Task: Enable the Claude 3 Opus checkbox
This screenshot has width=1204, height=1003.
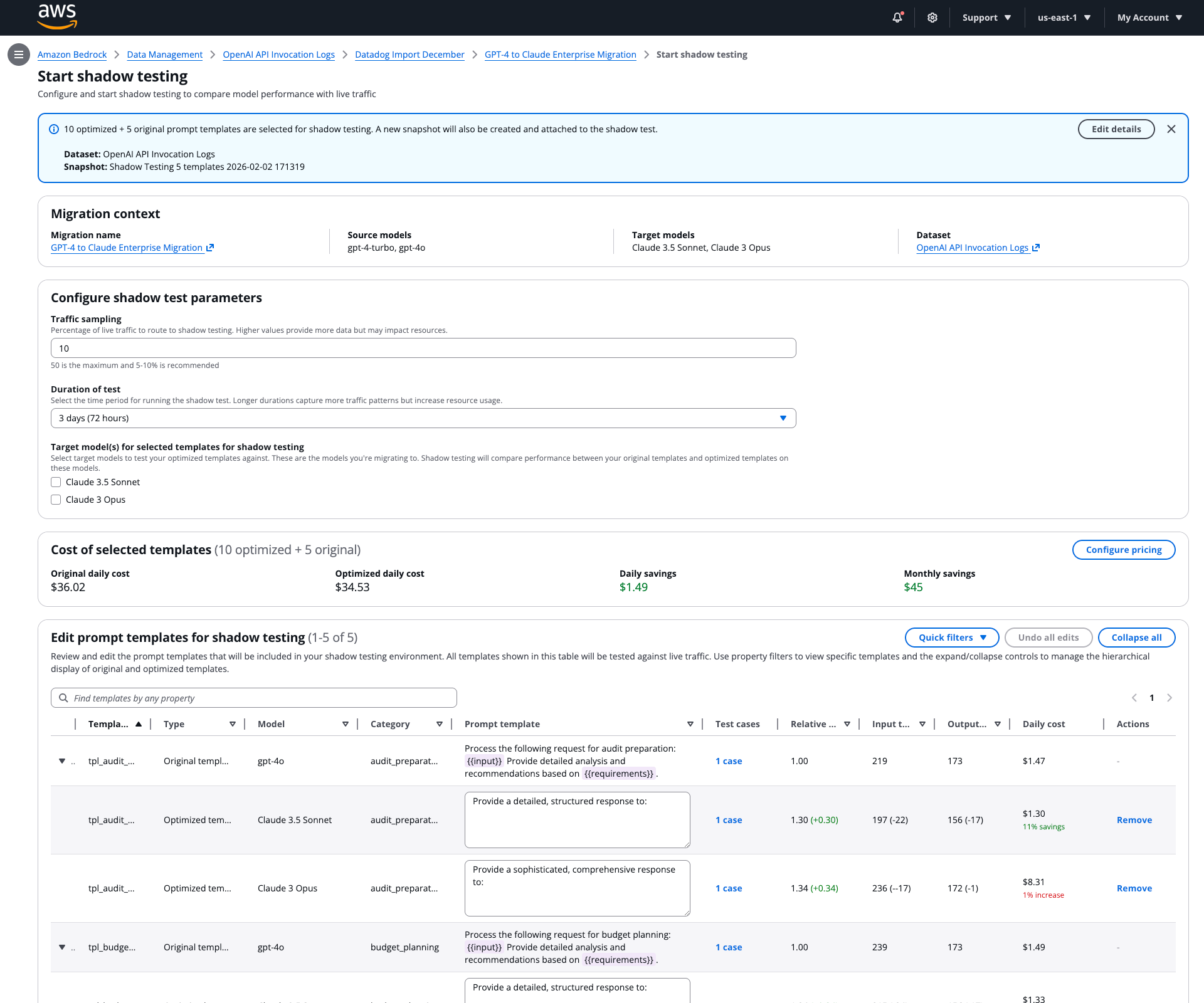Action: pos(56,500)
